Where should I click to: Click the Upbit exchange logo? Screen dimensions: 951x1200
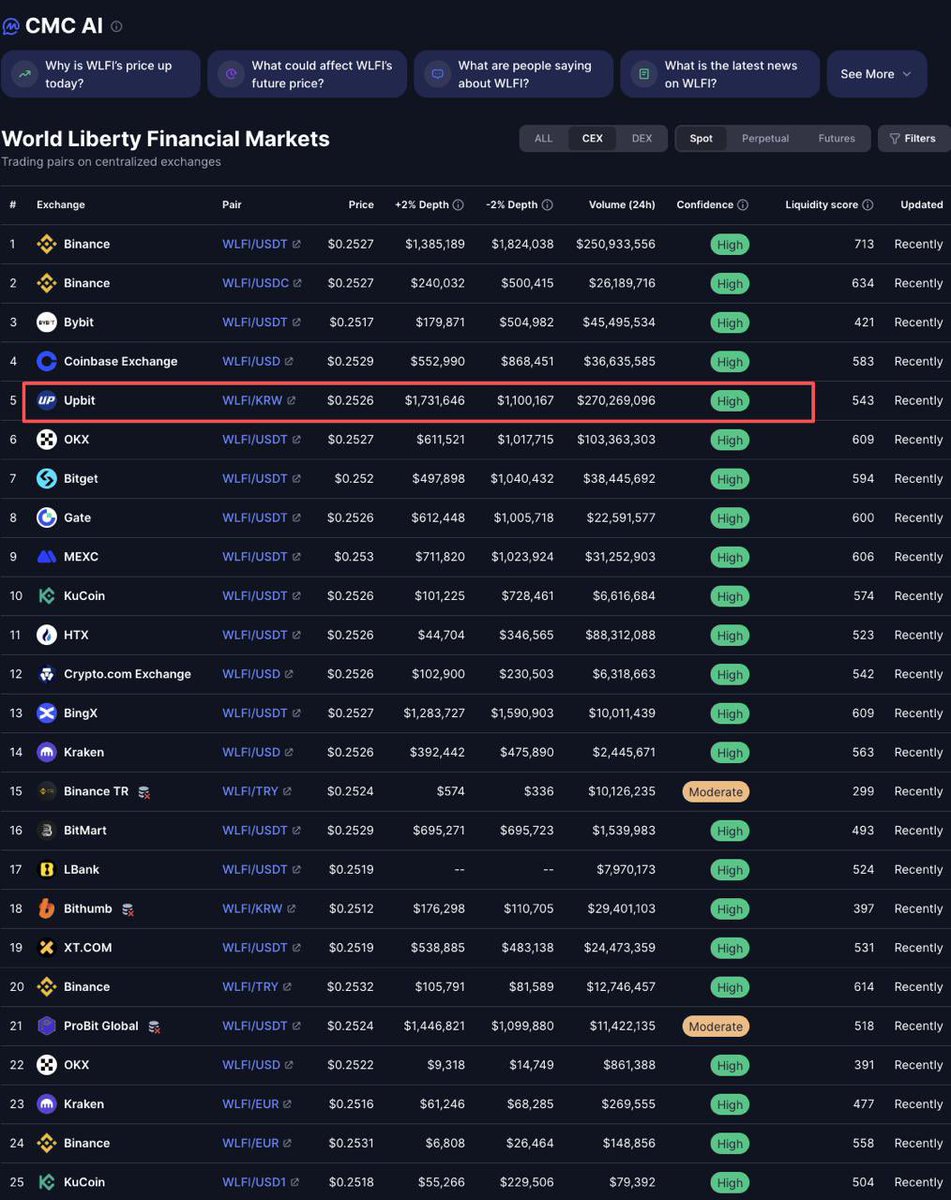47,400
